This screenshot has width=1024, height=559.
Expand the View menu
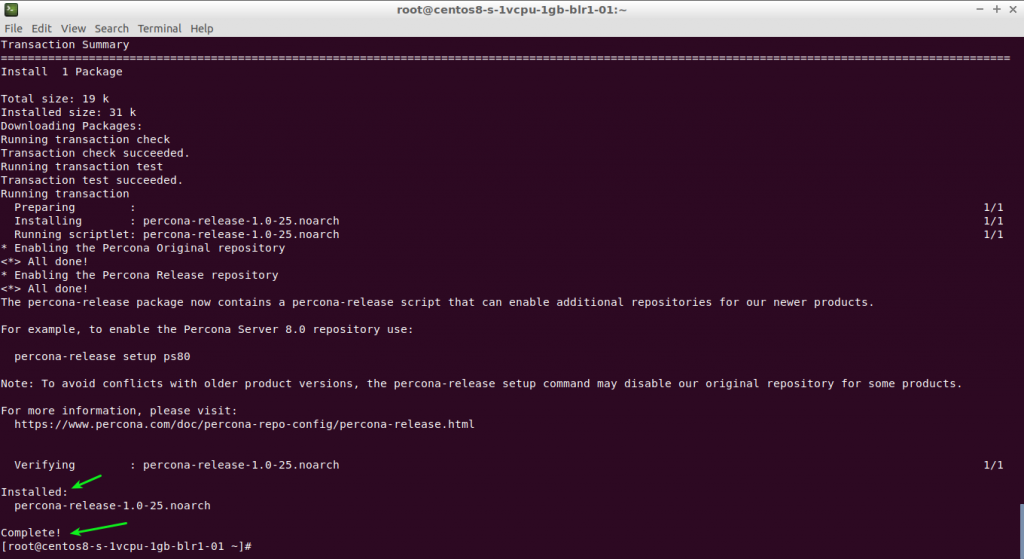[74, 29]
